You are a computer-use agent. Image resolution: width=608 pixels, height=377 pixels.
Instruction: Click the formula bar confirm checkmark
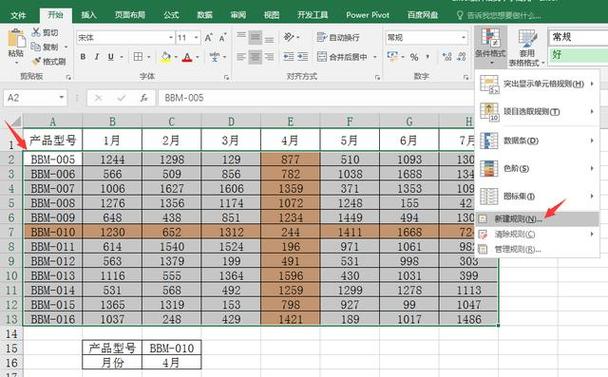coord(121,98)
